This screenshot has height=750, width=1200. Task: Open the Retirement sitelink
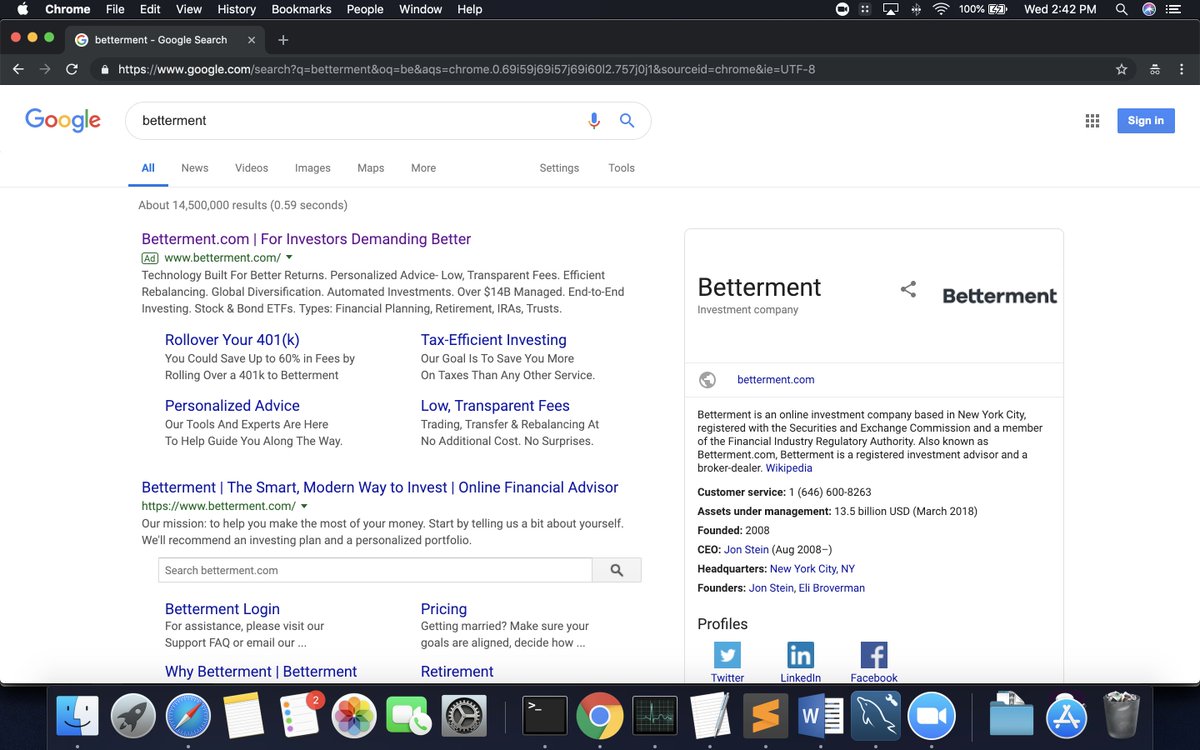pos(457,672)
